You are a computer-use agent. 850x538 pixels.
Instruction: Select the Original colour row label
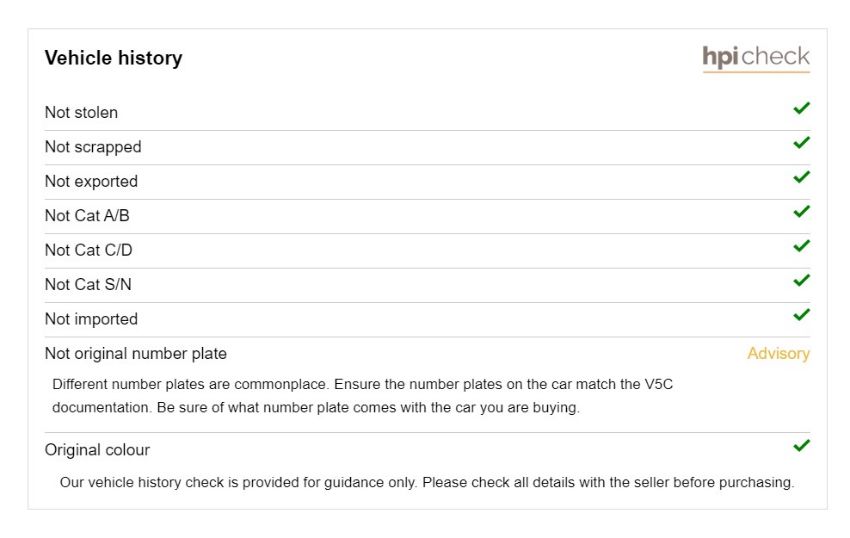pyautogui.click(x=97, y=450)
